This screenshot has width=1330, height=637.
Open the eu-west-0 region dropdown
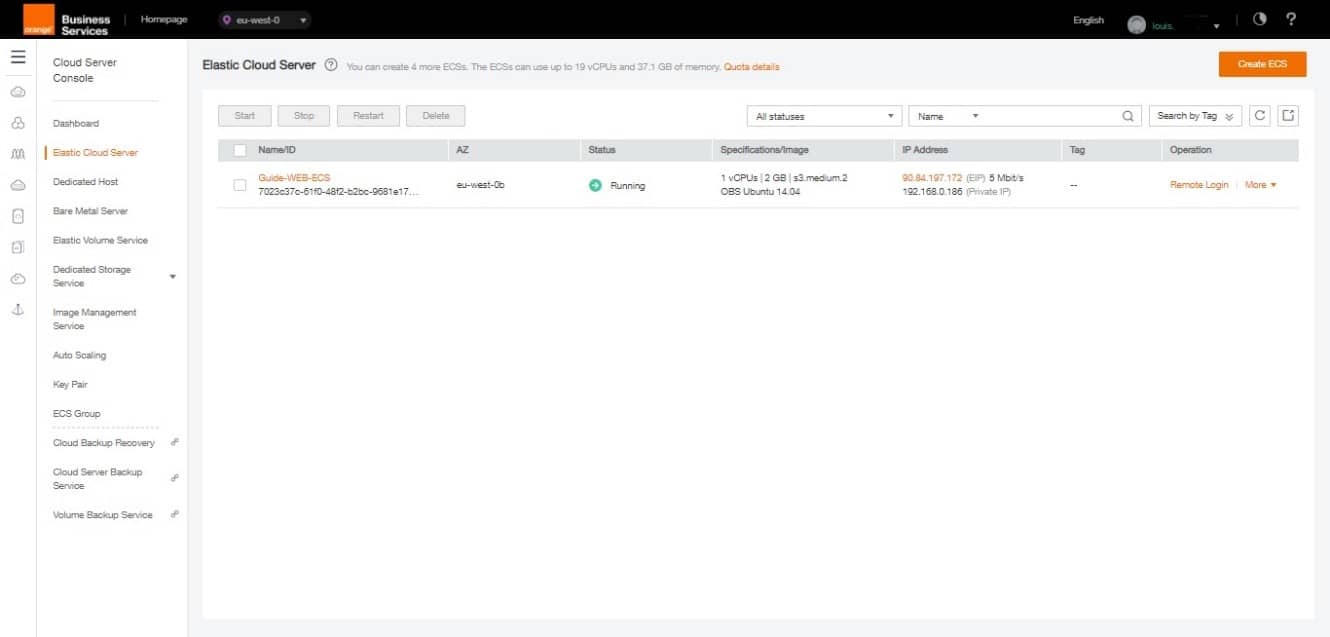tap(264, 20)
